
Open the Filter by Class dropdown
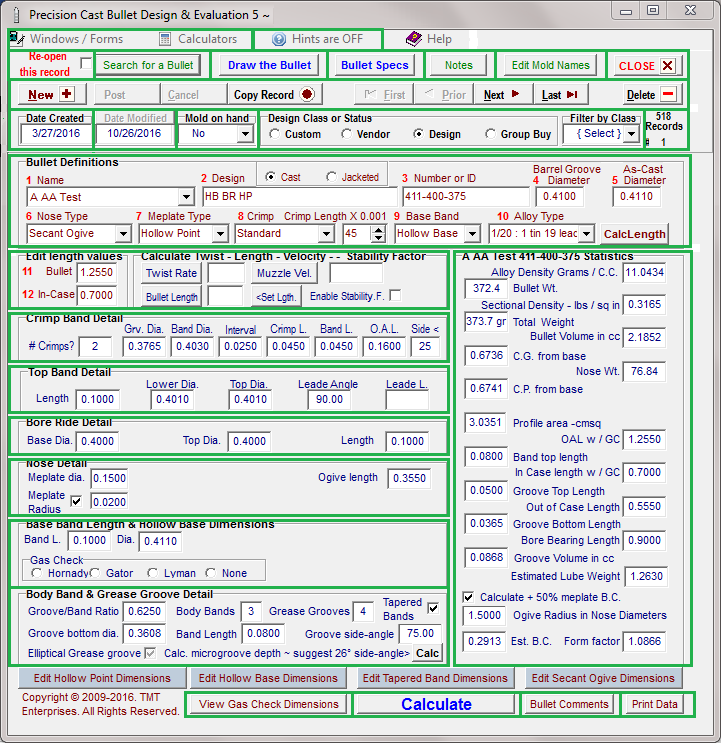tap(631, 134)
